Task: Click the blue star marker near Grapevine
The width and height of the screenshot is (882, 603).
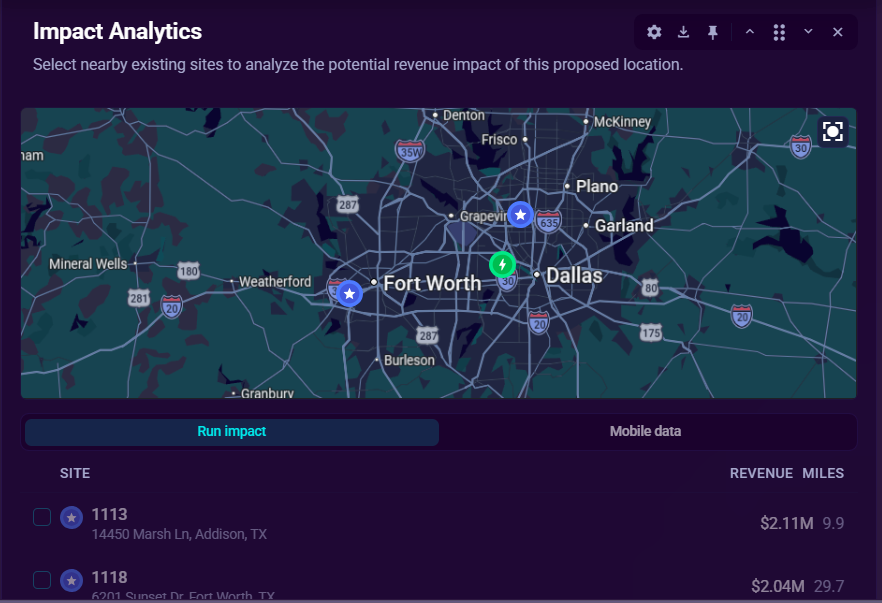Action: point(520,214)
